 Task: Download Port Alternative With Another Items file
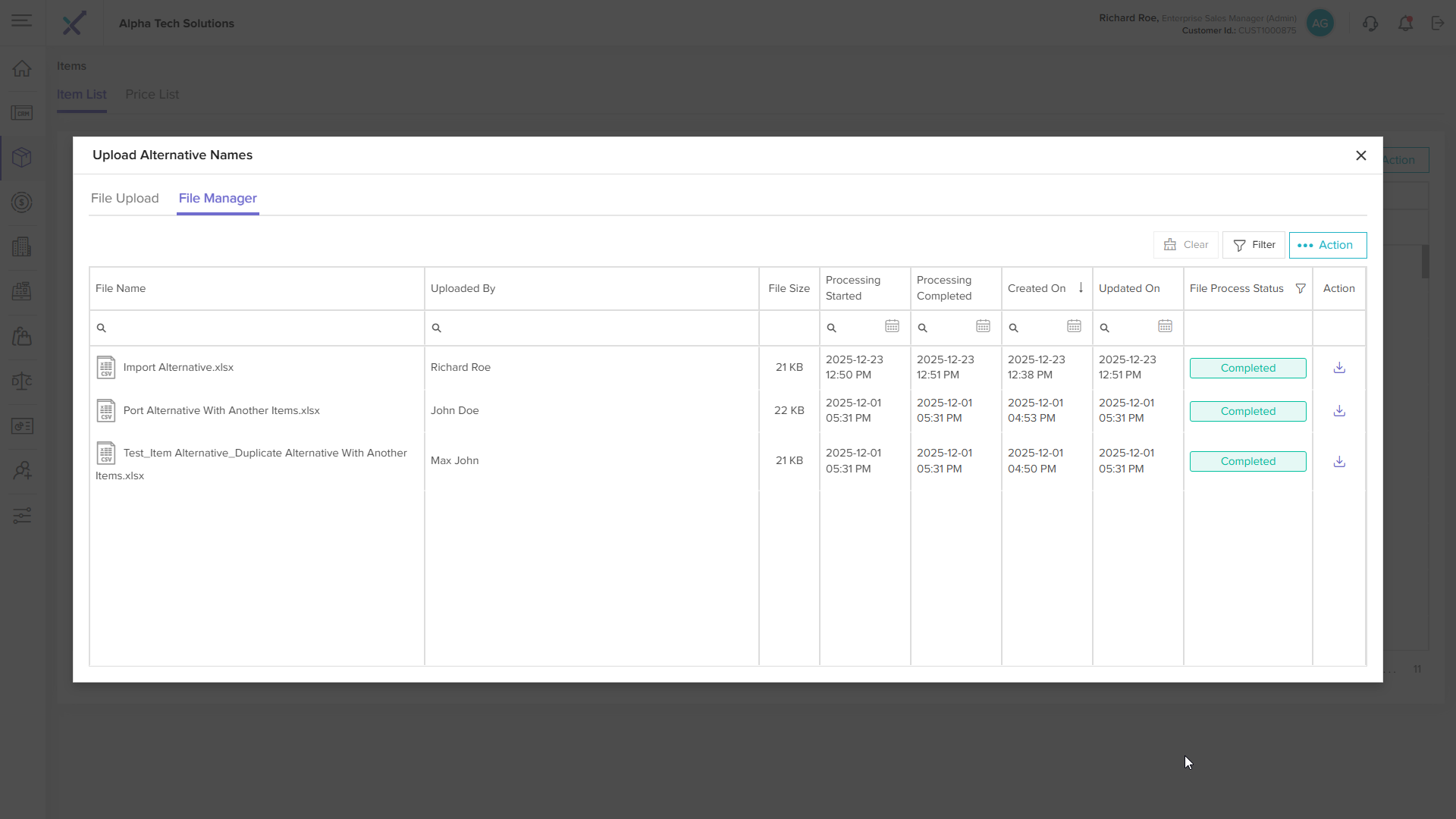(x=1339, y=411)
